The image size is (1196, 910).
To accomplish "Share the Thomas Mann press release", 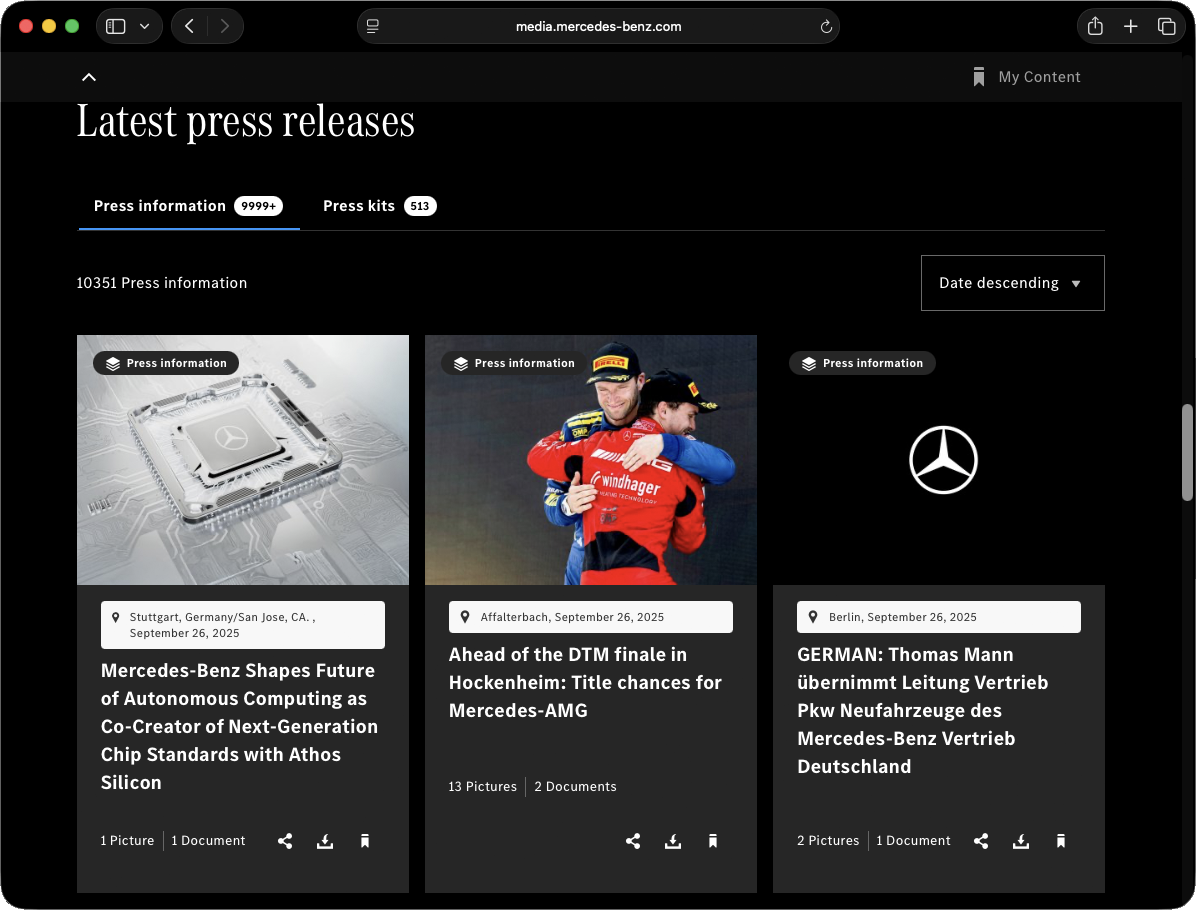I will (981, 841).
